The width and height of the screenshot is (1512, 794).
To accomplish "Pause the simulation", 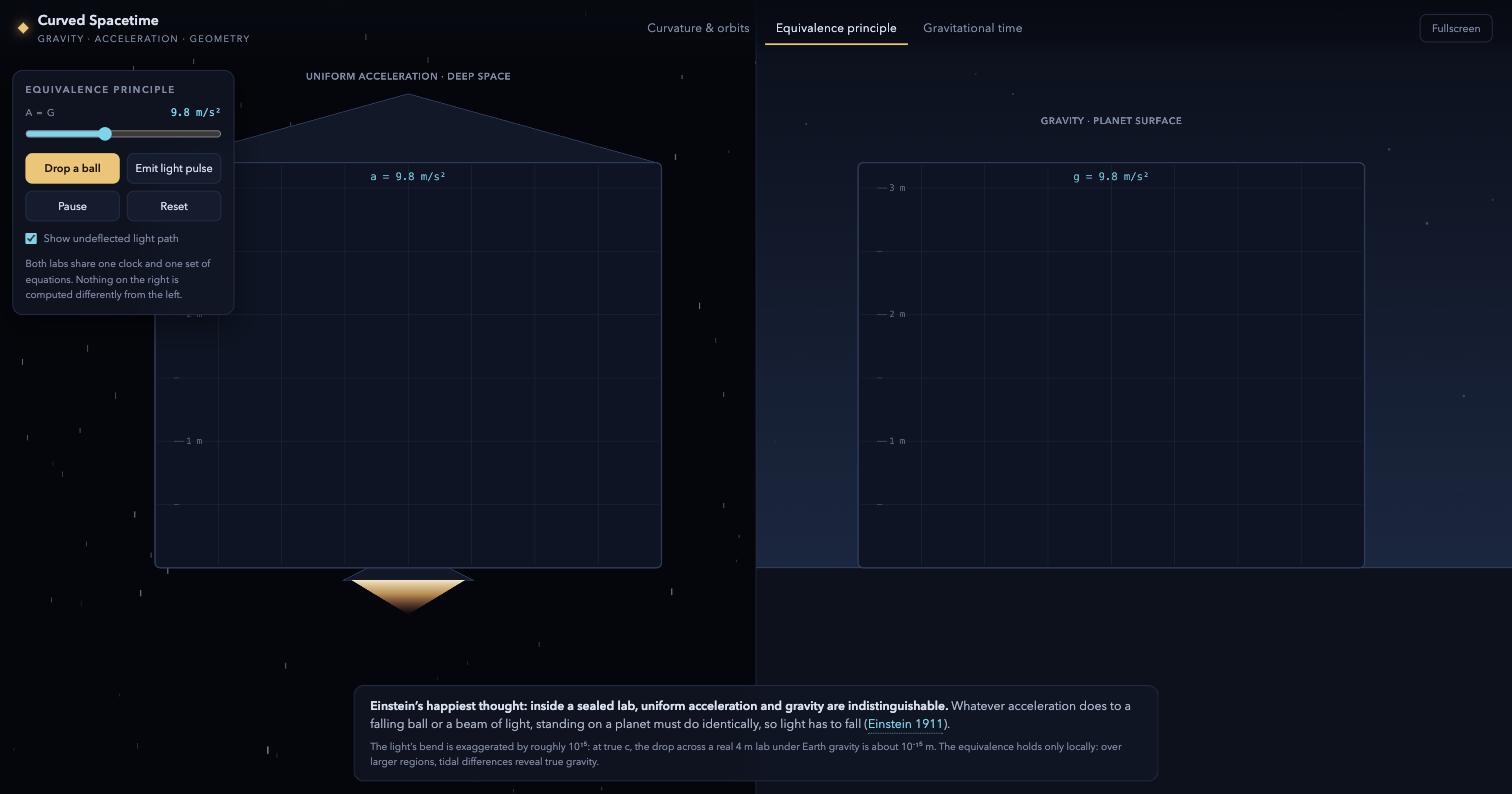I will [x=72, y=206].
